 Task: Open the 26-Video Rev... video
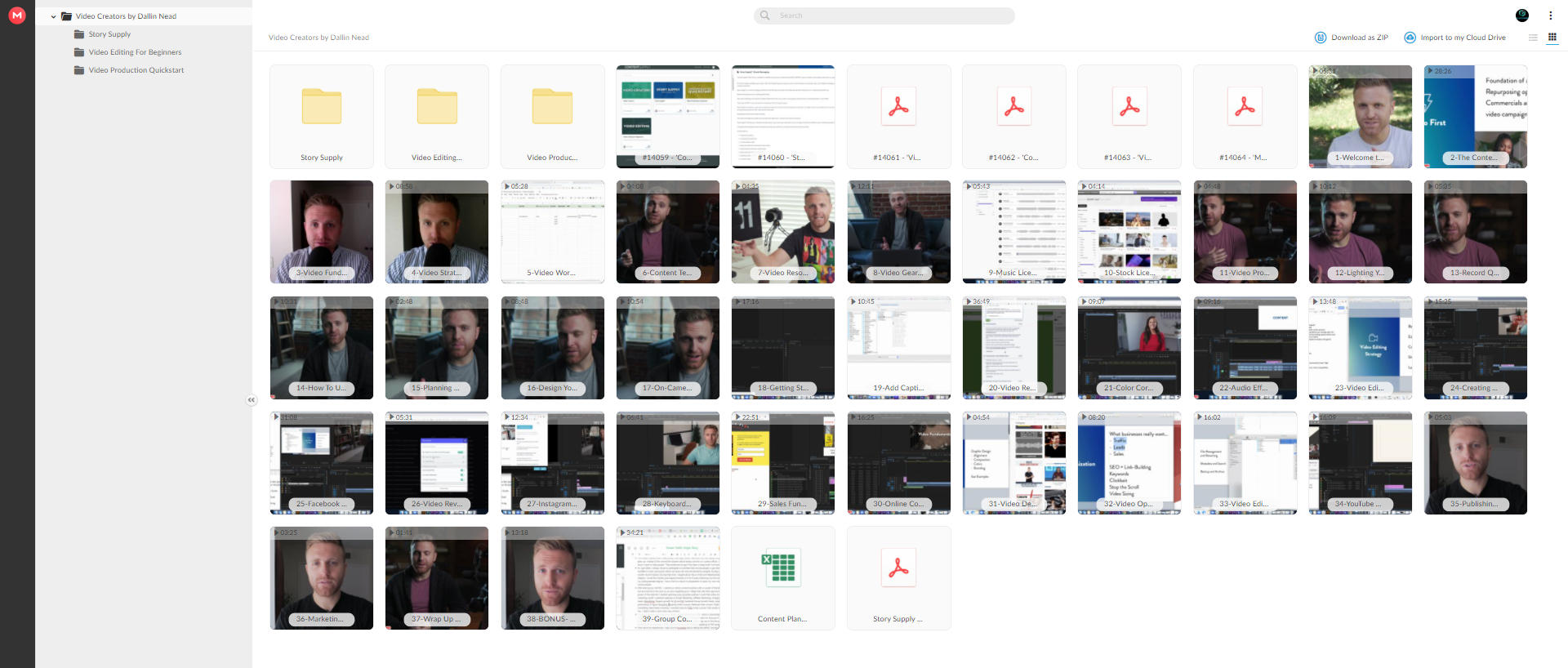click(x=437, y=463)
